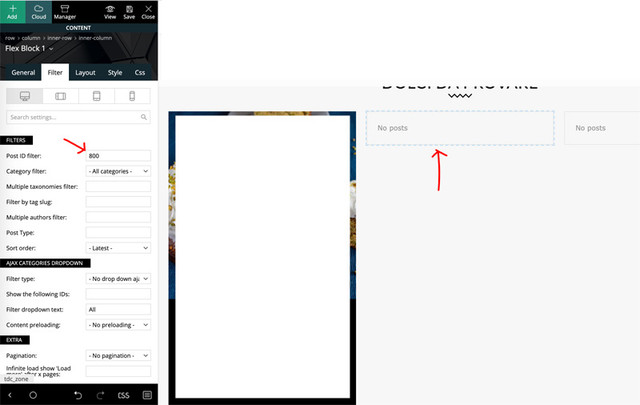Screen dimensions: 640x405
Task: Open the Content preloading dropdown
Action: (118, 325)
